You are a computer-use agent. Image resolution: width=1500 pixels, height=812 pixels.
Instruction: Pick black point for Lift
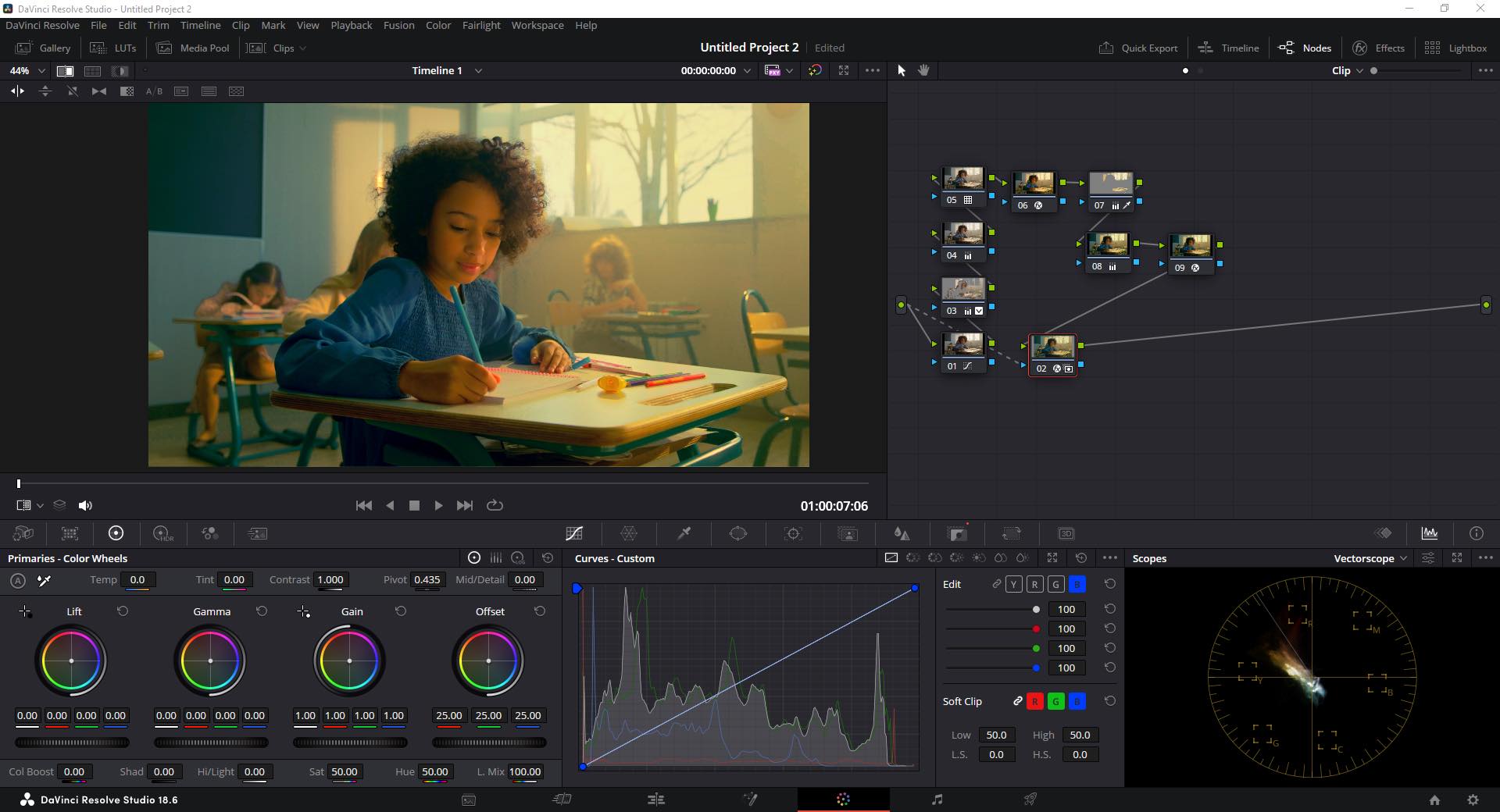25,611
